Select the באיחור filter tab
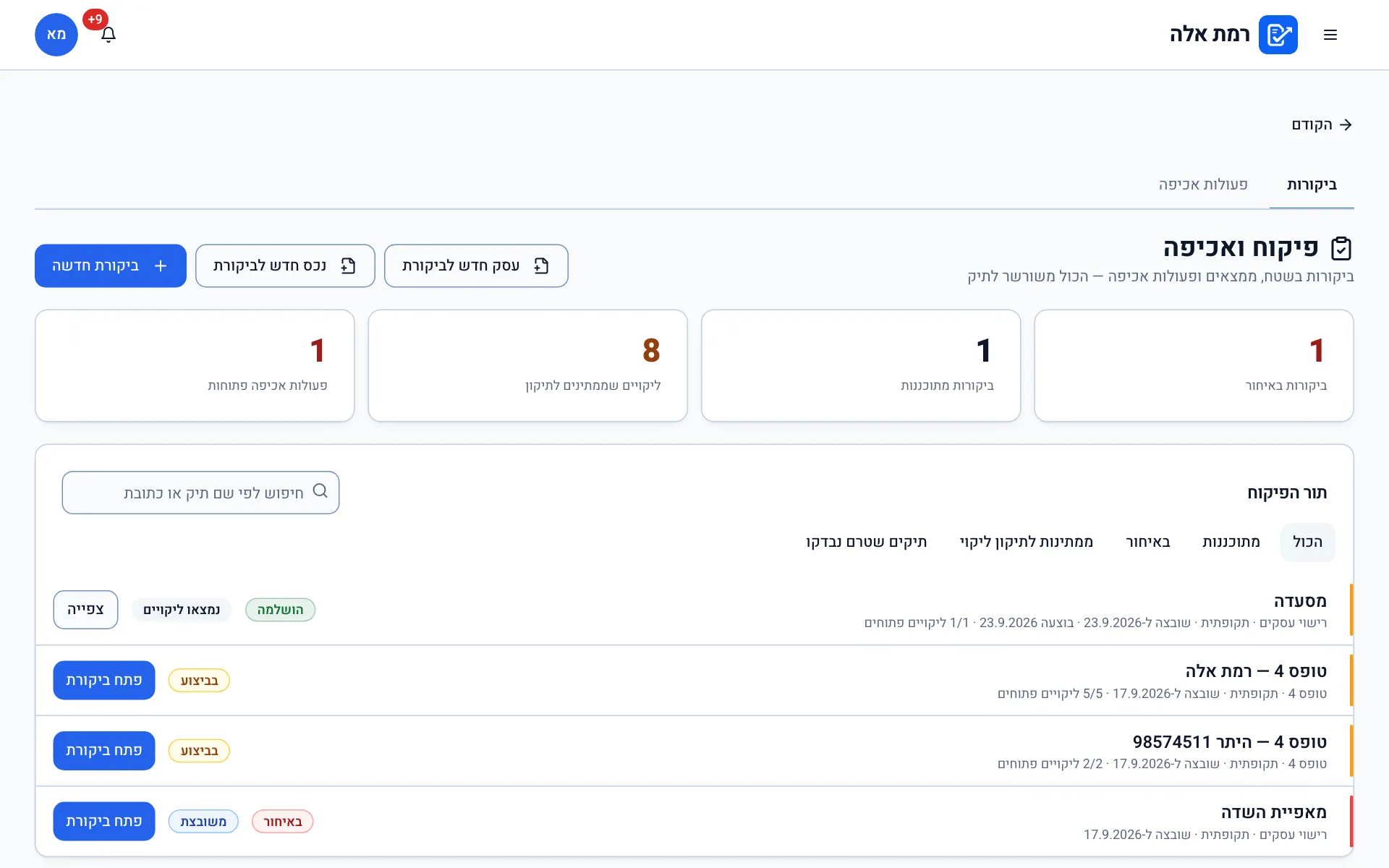 click(1148, 542)
